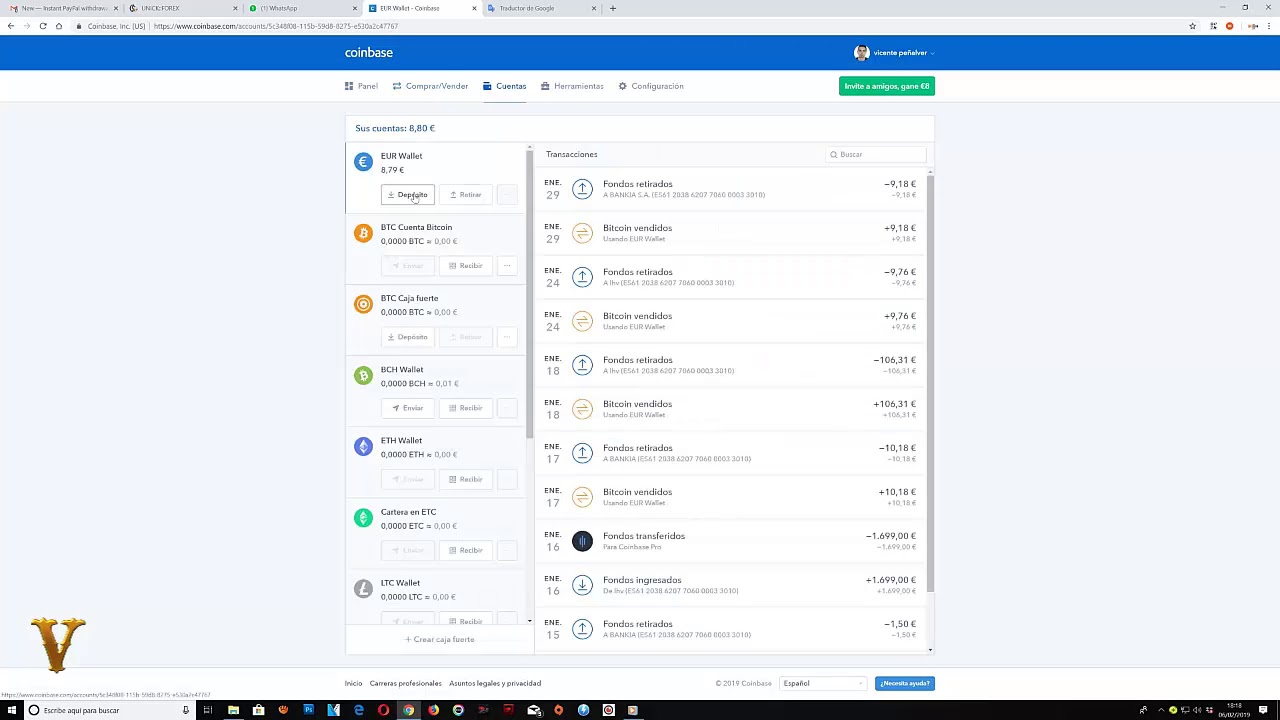Click the microphone icon in taskbar search
The image size is (1280, 720).
coord(185,710)
